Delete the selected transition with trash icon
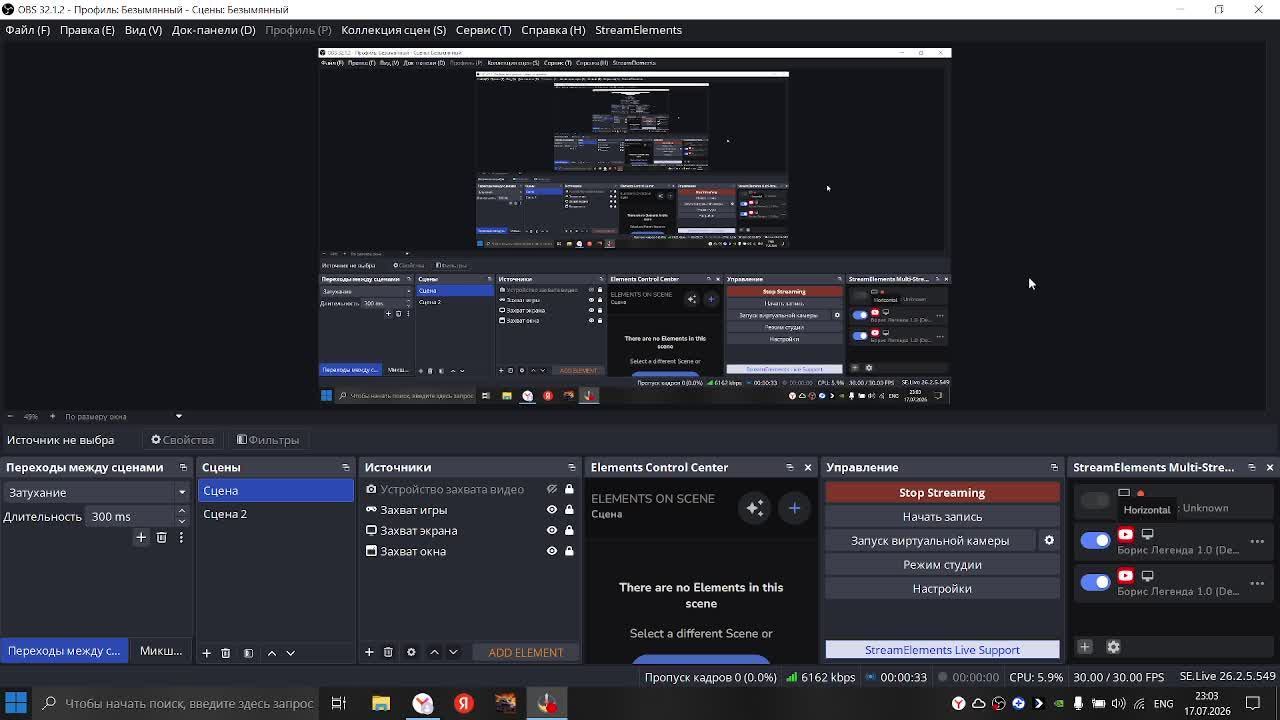 [x=161, y=538]
